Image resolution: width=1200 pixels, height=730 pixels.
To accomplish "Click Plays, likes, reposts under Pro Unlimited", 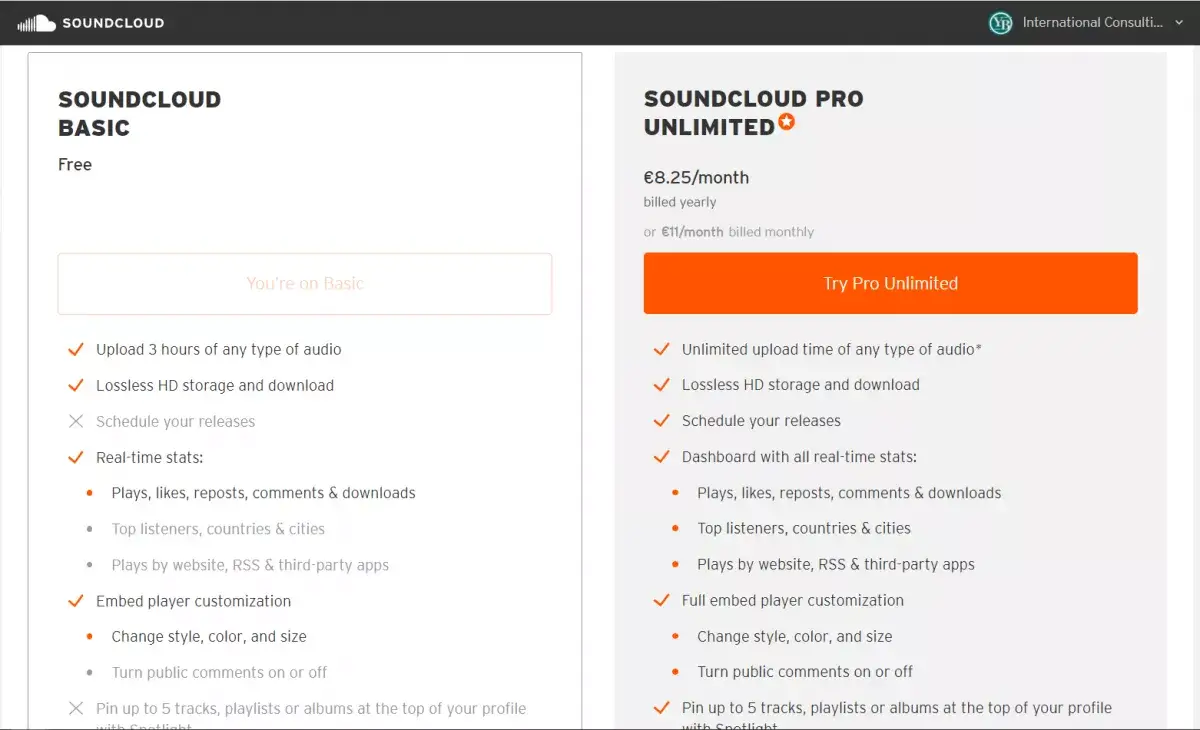I will 850,493.
